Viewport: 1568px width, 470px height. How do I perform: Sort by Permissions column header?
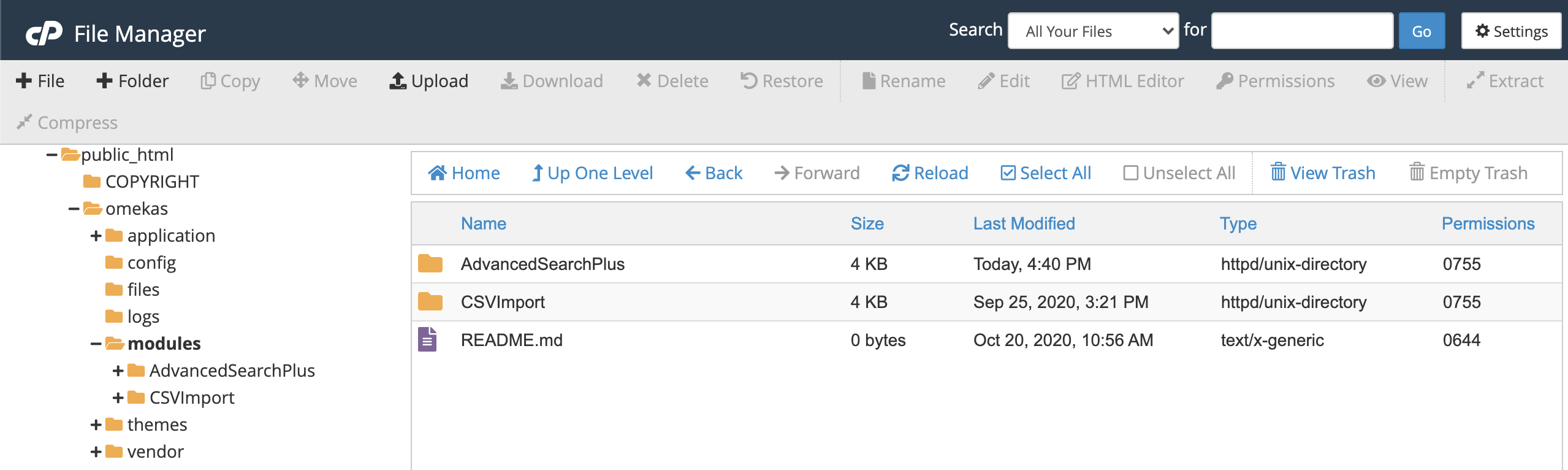pos(1488,223)
